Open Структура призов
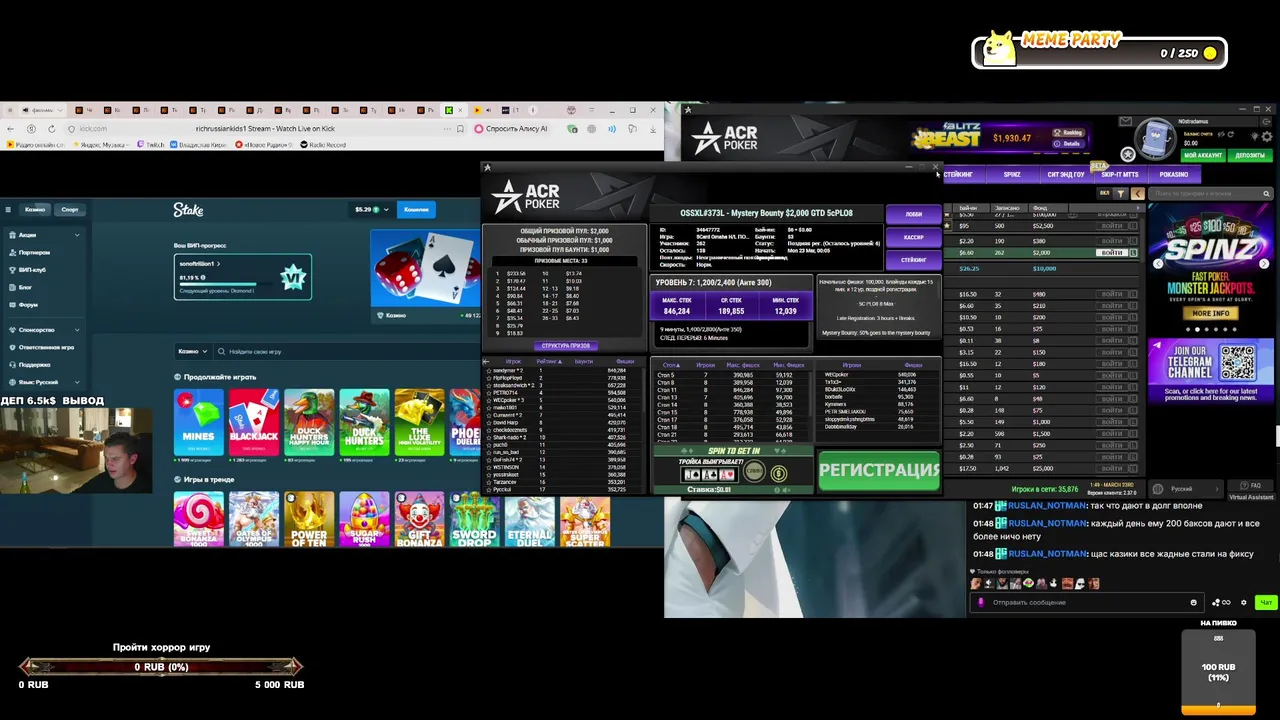The width and height of the screenshot is (1280, 720). tap(565, 346)
